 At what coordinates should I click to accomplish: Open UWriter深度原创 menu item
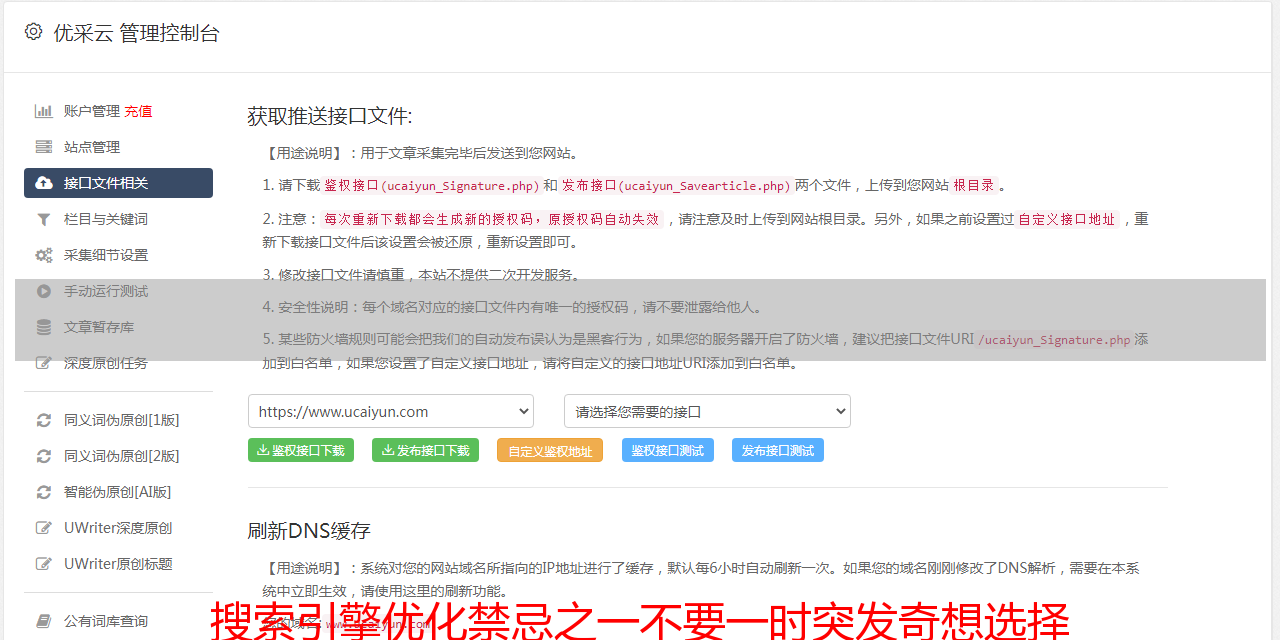point(118,528)
